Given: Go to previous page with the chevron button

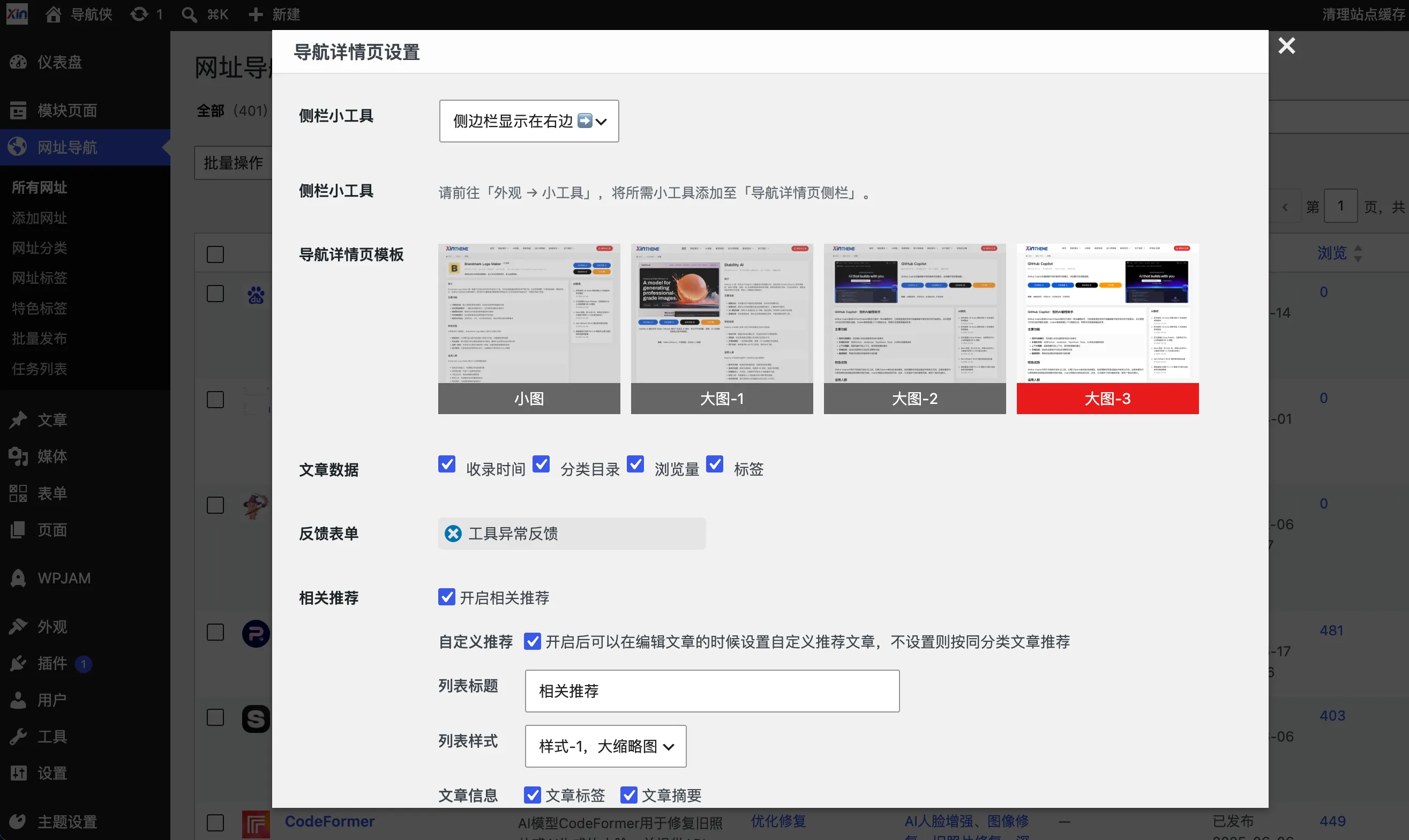Looking at the screenshot, I should (1285, 207).
